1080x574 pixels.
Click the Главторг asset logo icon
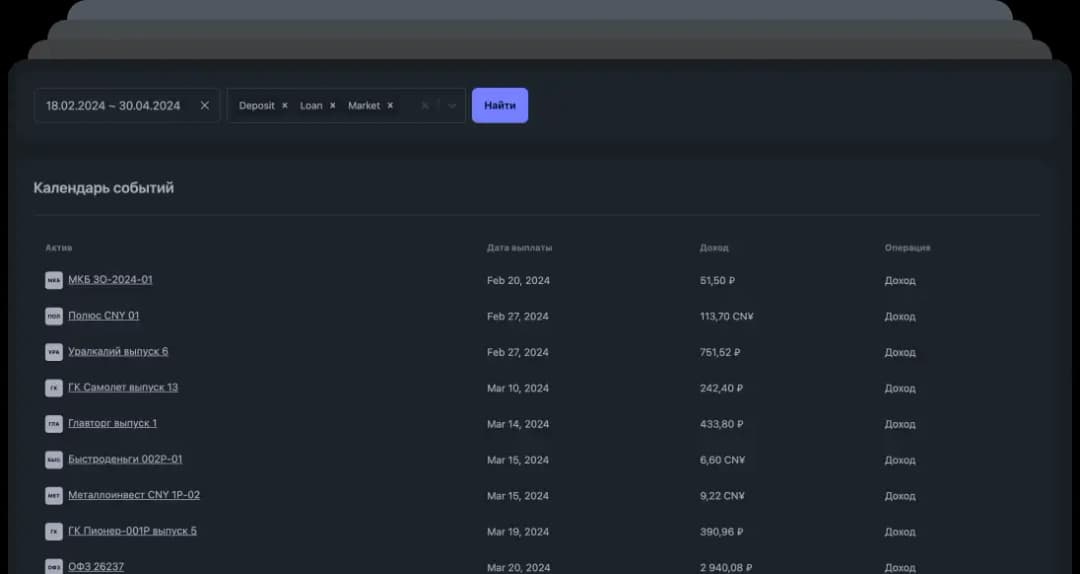tap(54, 424)
